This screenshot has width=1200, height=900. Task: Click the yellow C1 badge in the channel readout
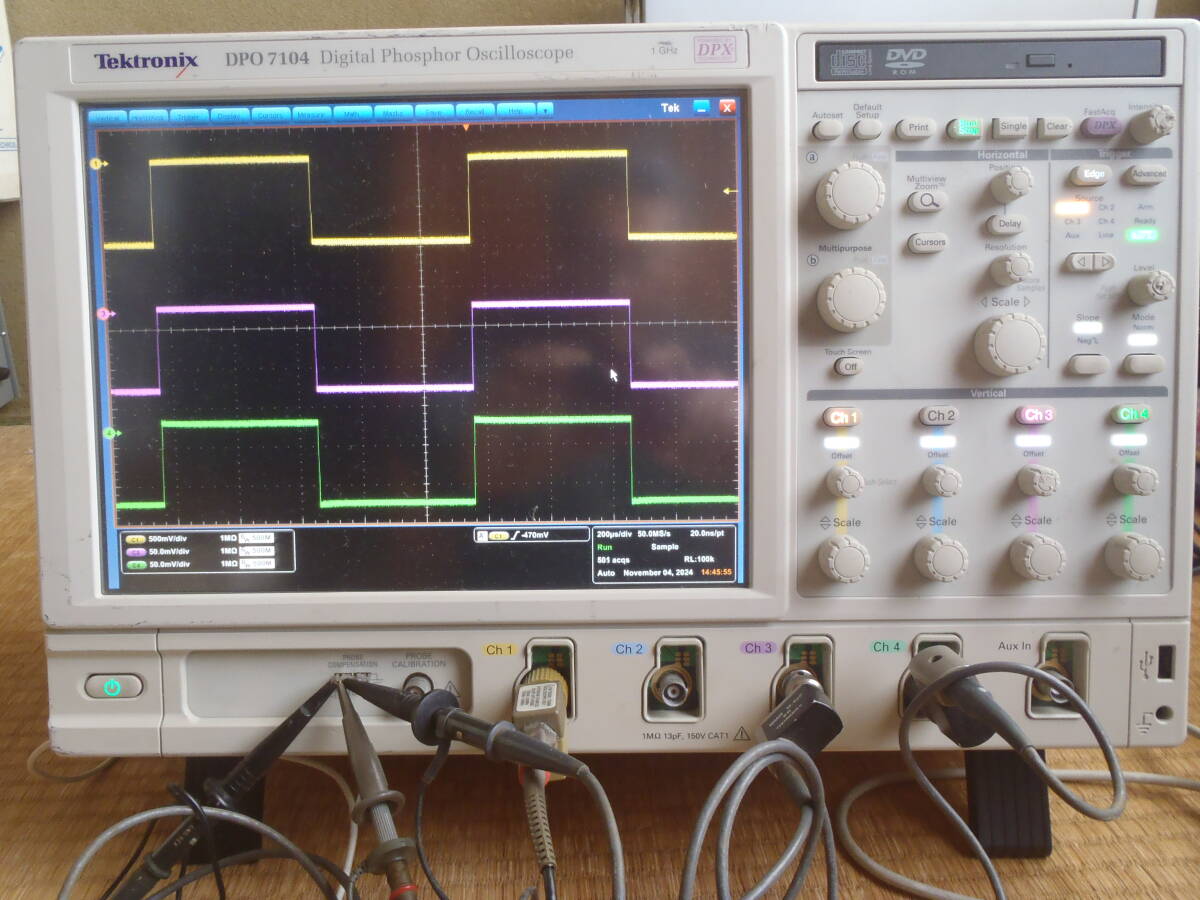(x=135, y=538)
